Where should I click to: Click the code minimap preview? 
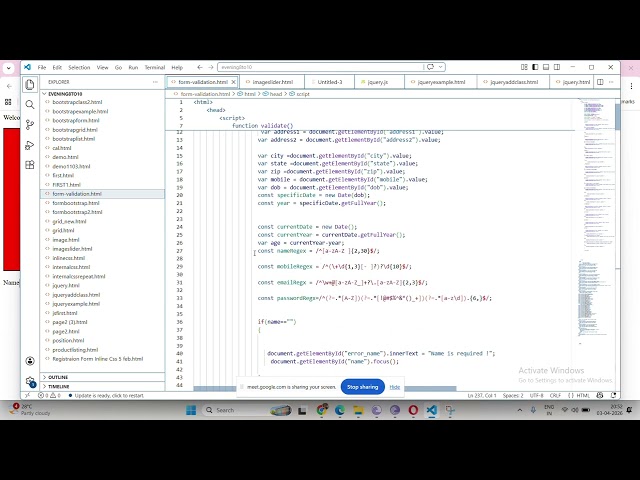[x=596, y=220]
